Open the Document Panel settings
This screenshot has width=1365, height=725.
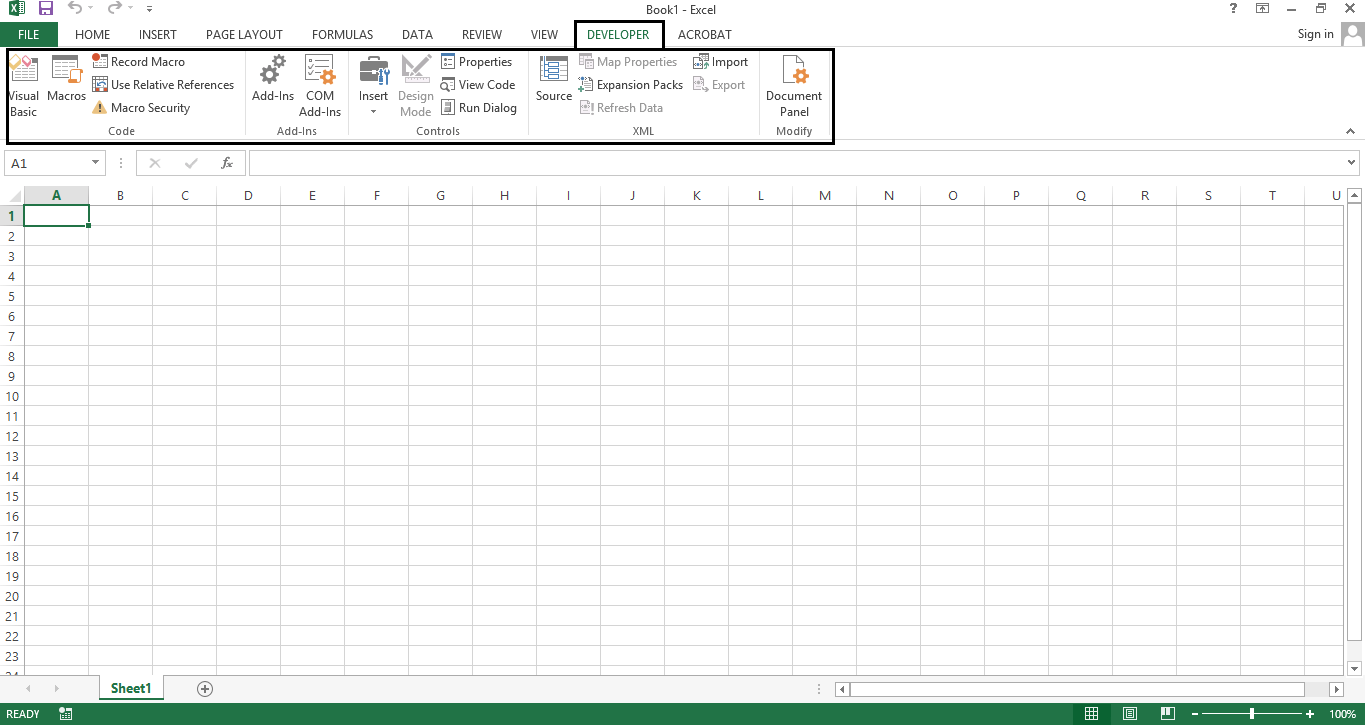tap(793, 85)
